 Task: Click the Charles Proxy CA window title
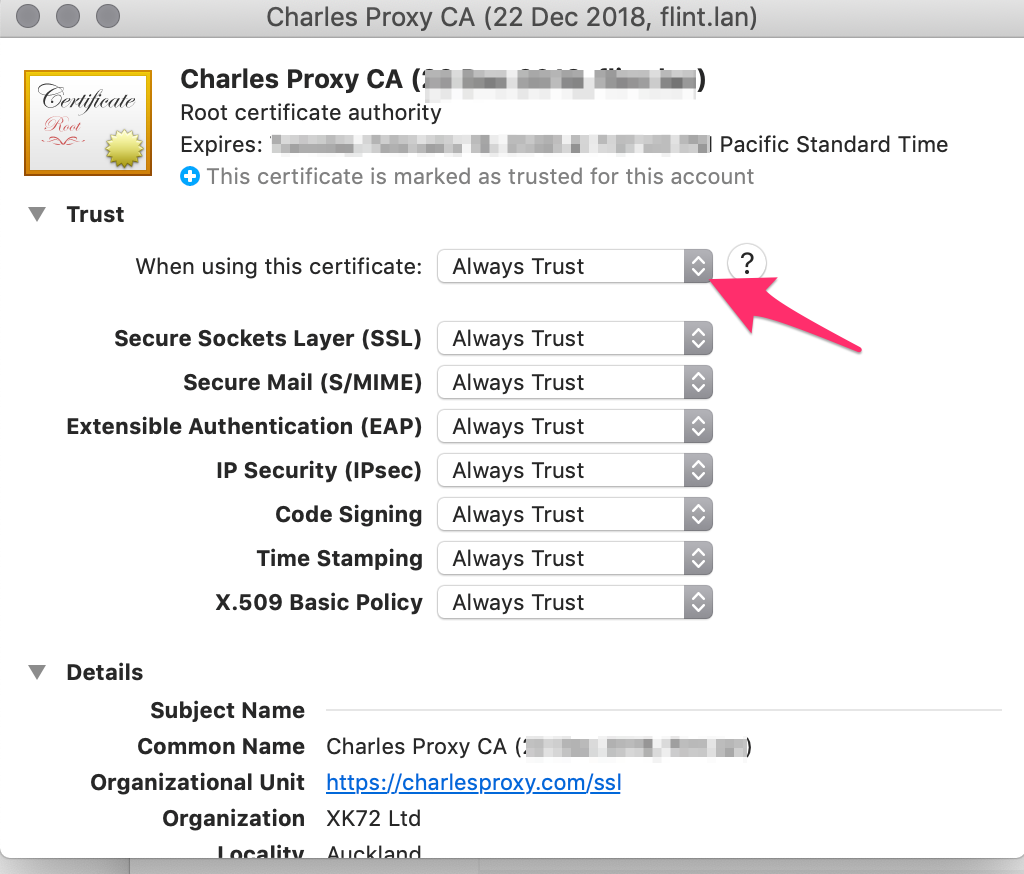tap(512, 17)
